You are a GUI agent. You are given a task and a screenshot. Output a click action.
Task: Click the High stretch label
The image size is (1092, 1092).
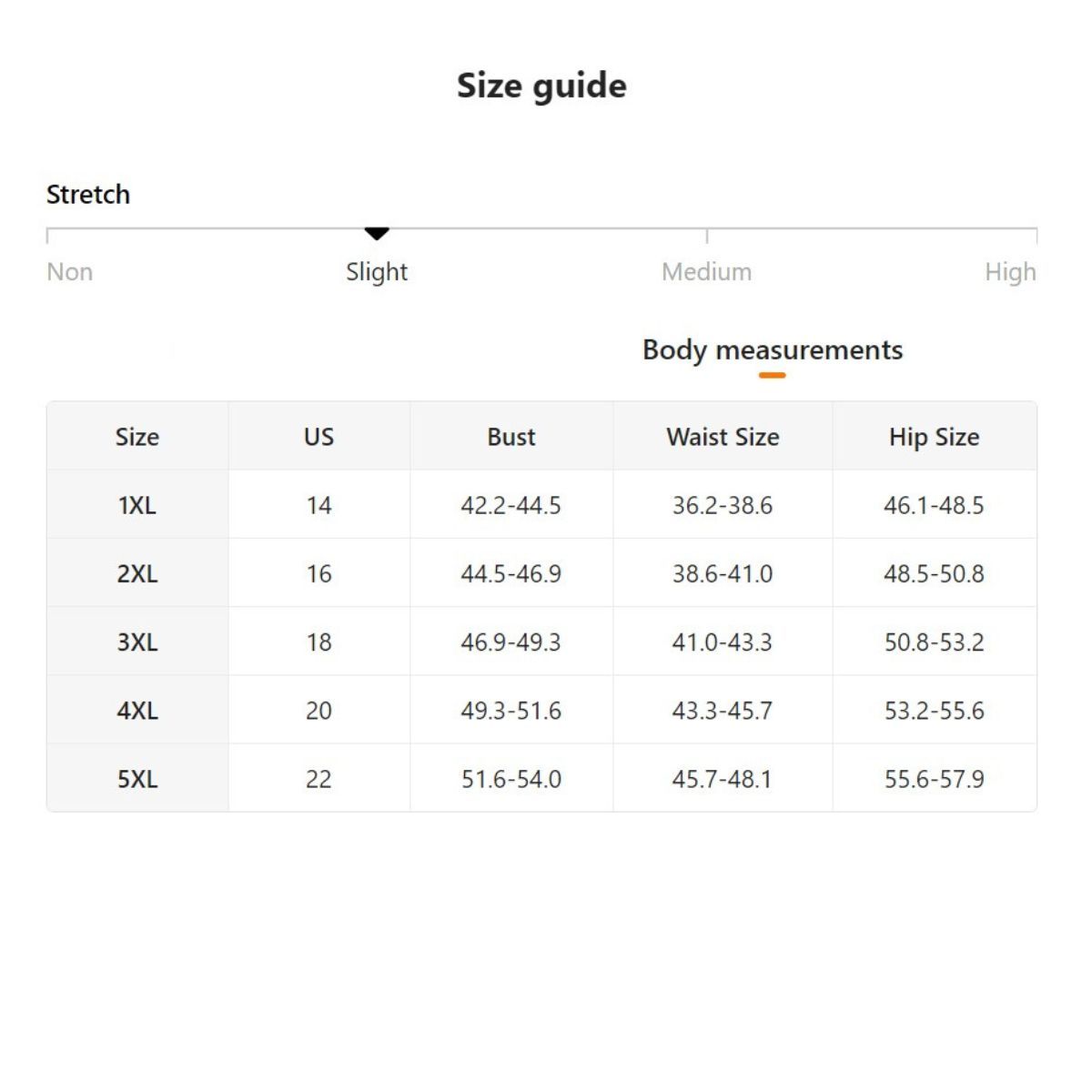pyautogui.click(x=1010, y=272)
